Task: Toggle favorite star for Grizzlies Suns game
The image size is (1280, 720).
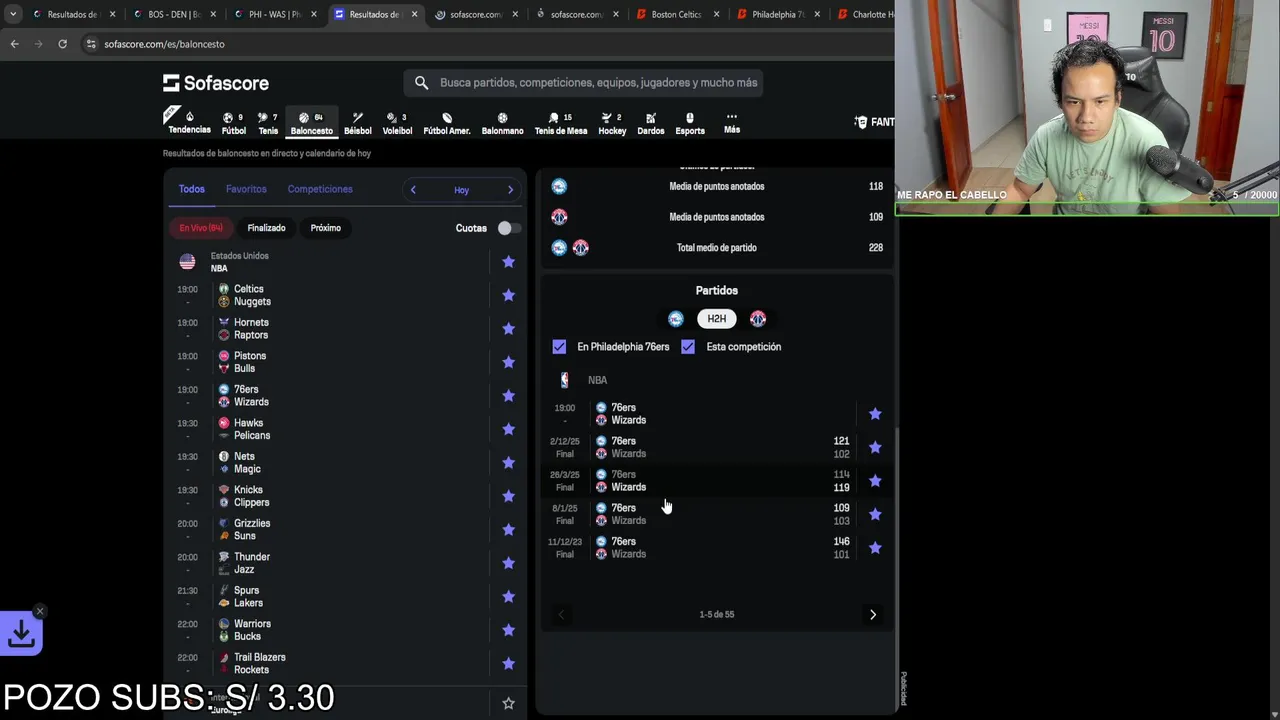Action: 508,530
